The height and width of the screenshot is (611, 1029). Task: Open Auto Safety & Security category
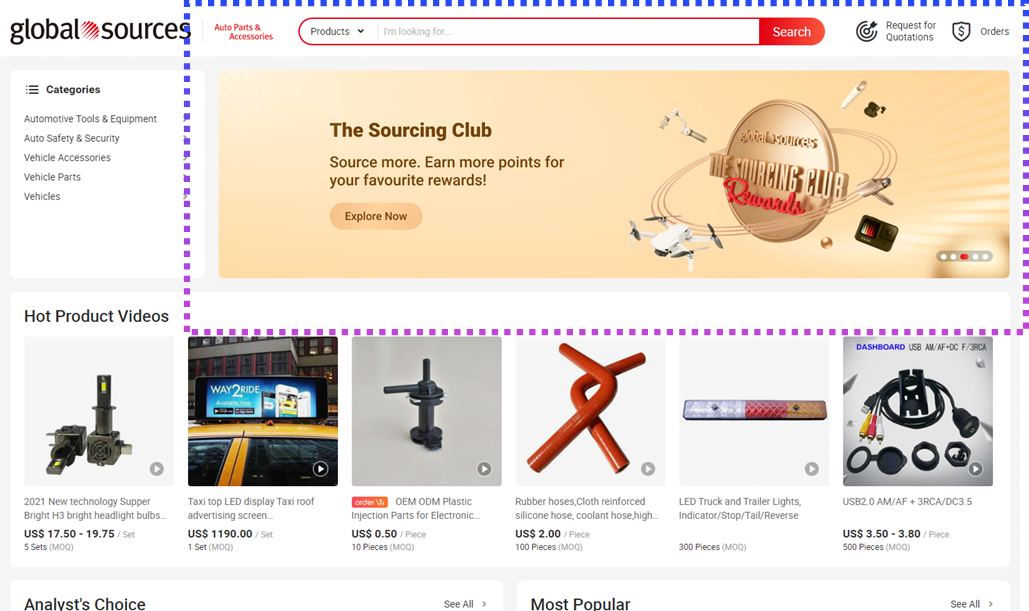(x=72, y=138)
